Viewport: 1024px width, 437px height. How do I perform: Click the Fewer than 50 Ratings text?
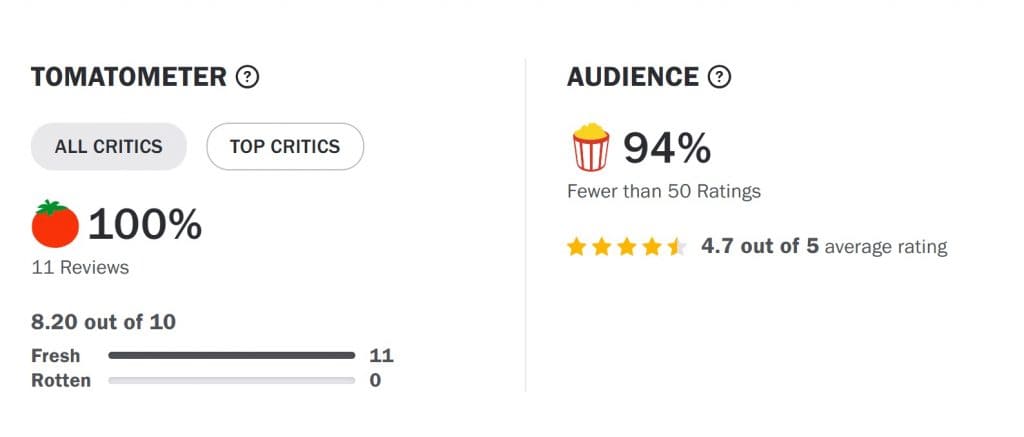(664, 191)
